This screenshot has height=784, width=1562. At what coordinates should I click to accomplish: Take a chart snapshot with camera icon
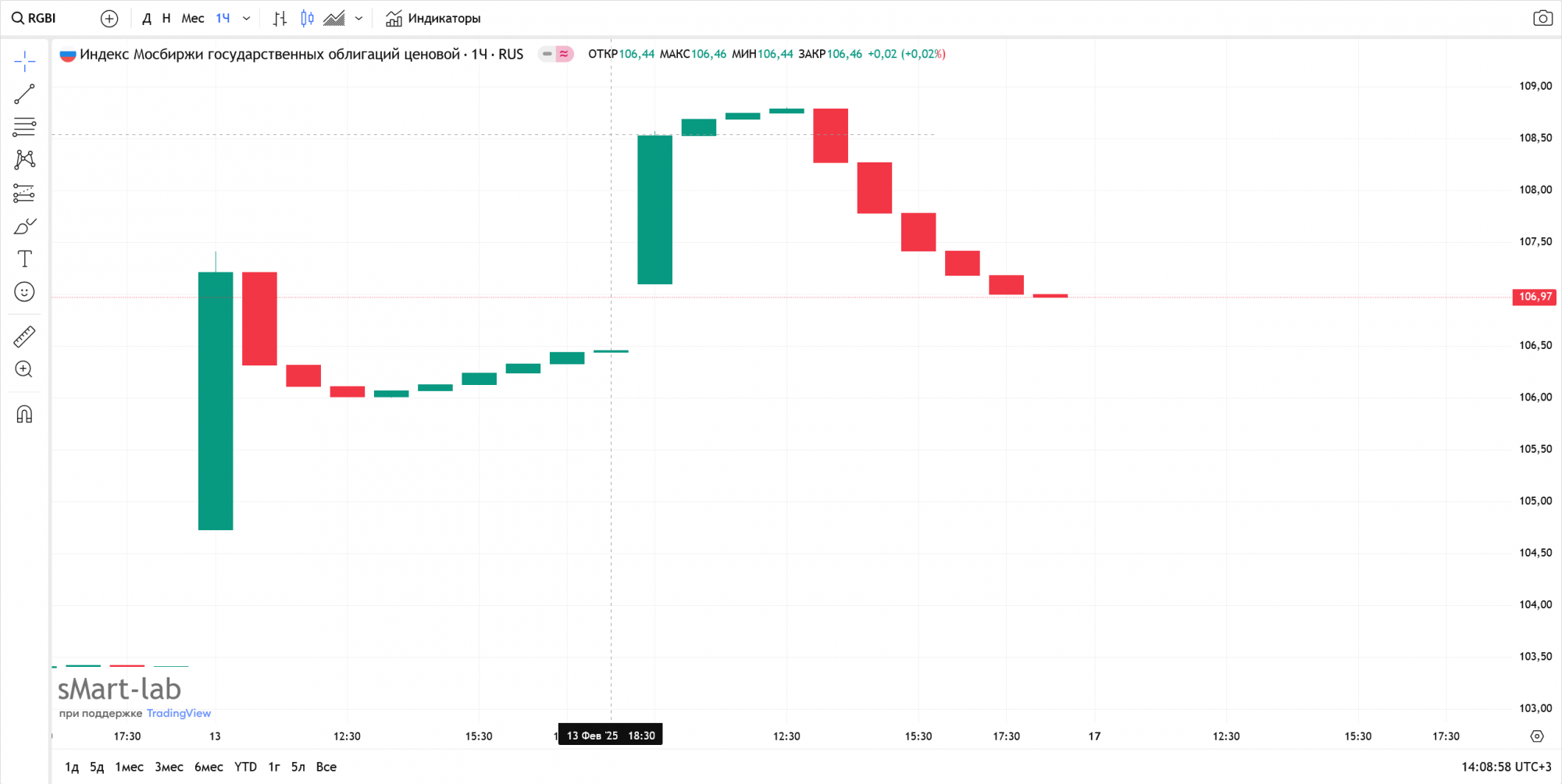coord(1542,18)
